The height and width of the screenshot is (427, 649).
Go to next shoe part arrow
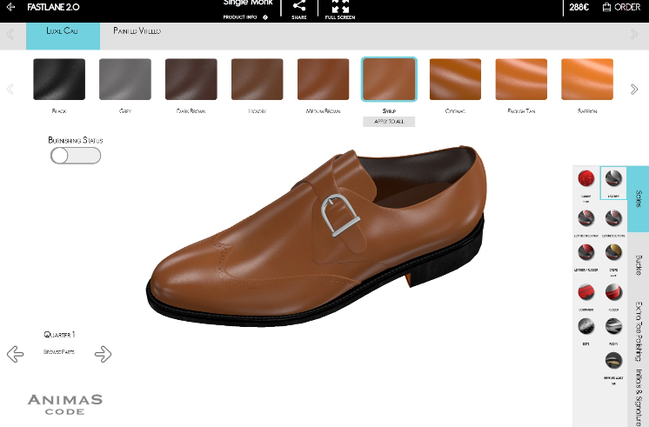pyautogui.click(x=103, y=353)
